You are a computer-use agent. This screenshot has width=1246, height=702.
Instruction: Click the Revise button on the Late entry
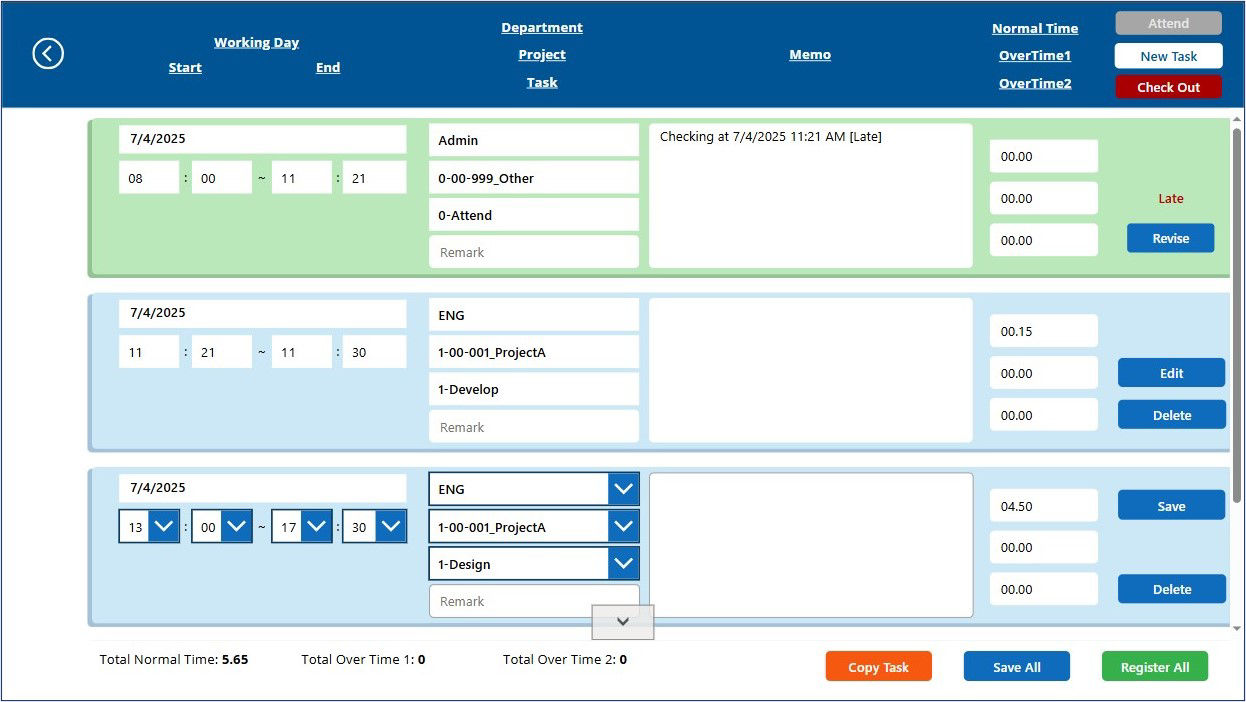[1170, 238]
